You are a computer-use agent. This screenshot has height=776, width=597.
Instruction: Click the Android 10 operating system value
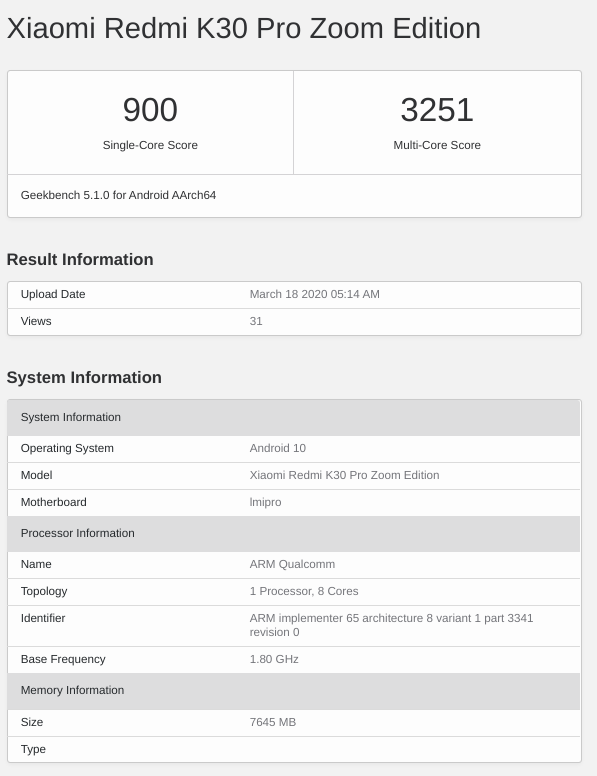(278, 448)
